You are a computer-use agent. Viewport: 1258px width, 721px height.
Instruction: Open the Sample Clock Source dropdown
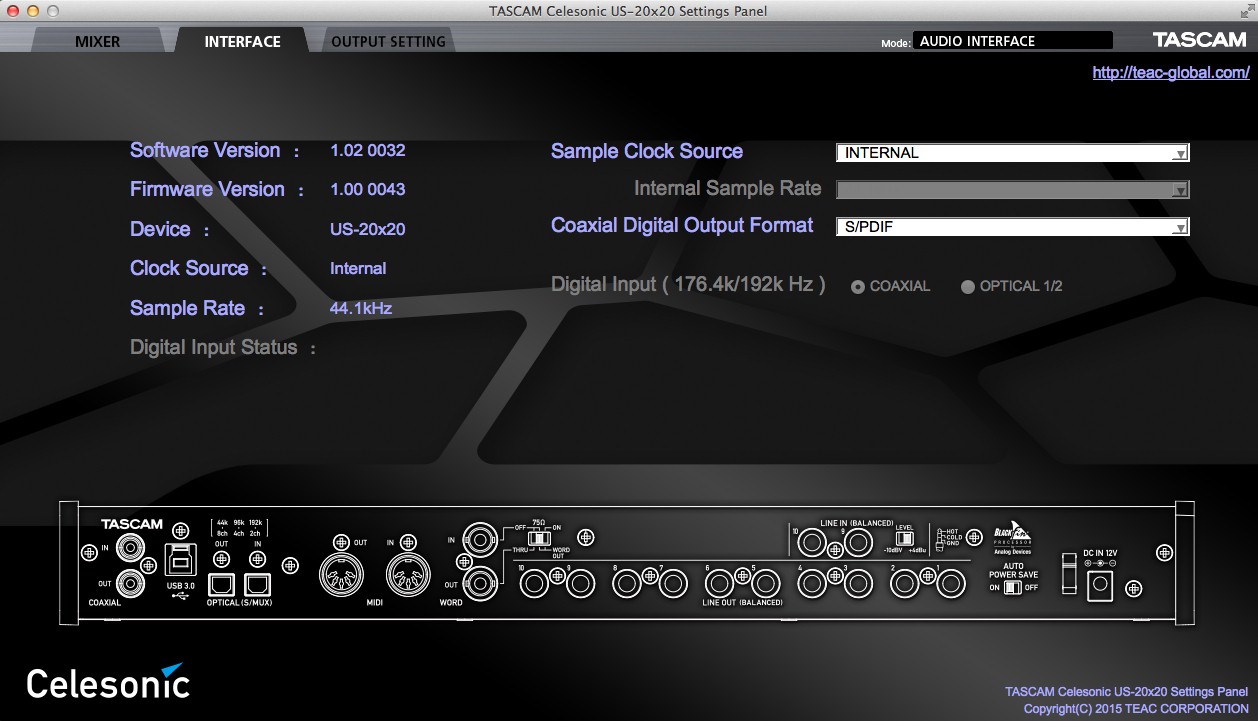point(1012,153)
